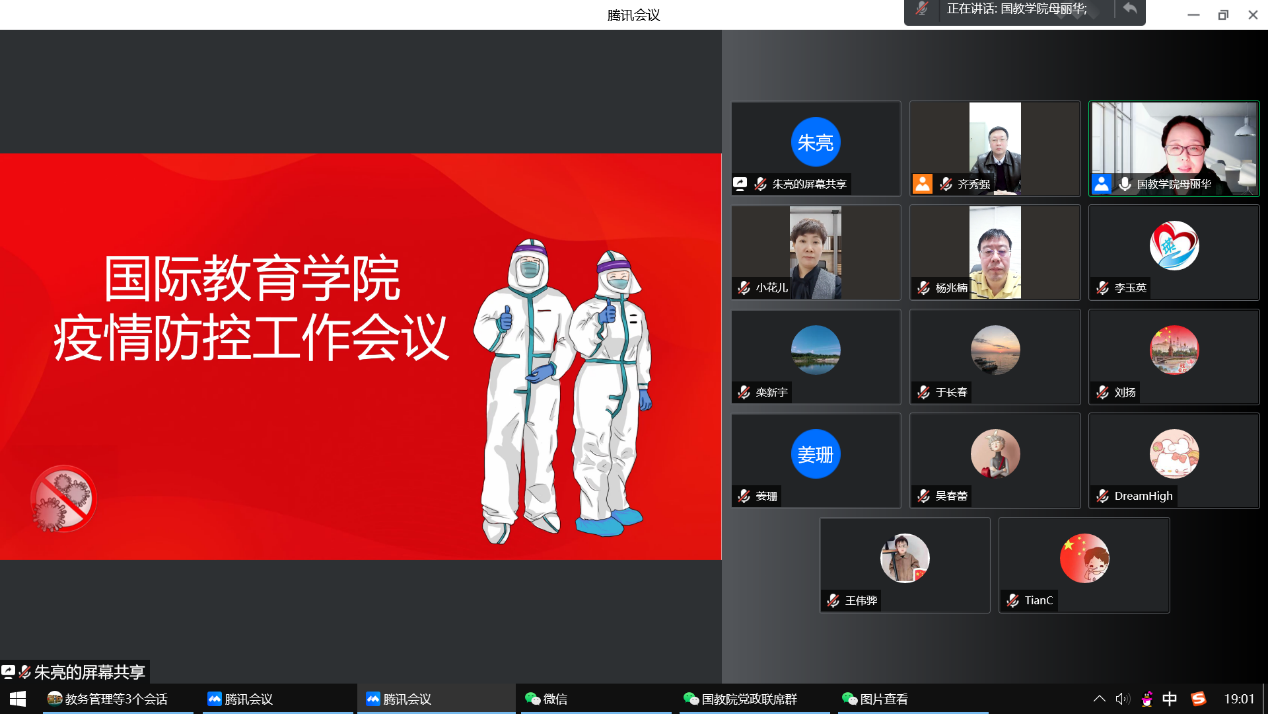Click the screen share icon on 朱亮's tile
The image size is (1268, 714).
pyautogui.click(x=740, y=184)
